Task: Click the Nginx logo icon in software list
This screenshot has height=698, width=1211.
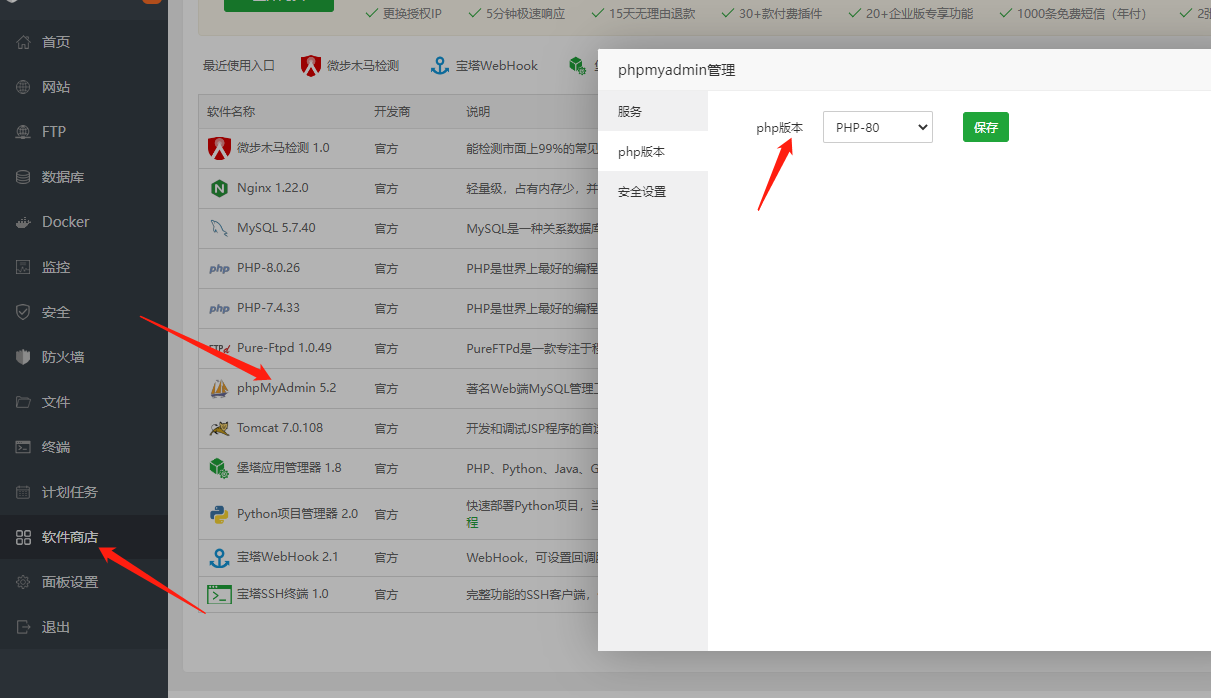Action: pyautogui.click(x=219, y=188)
